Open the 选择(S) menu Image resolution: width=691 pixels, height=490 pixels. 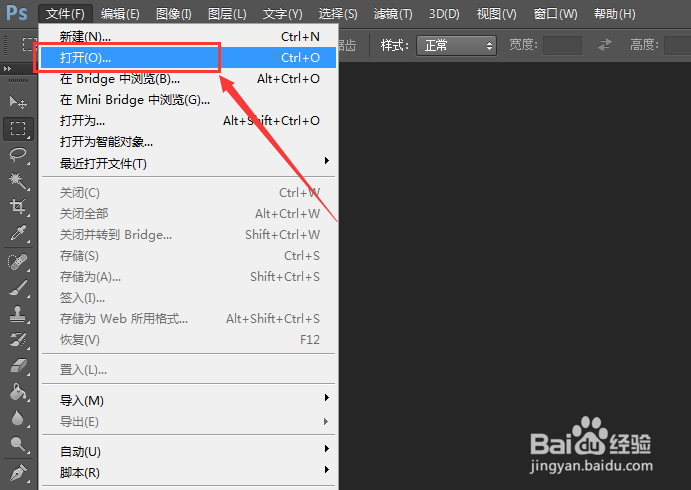point(338,14)
